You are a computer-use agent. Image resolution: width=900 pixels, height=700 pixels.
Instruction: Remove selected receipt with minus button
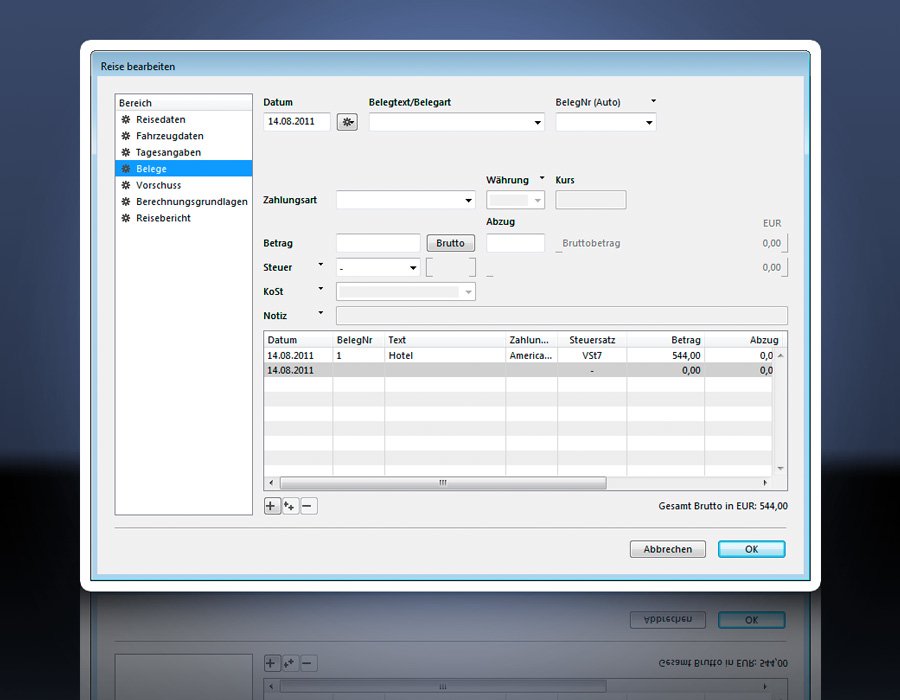[x=309, y=506]
